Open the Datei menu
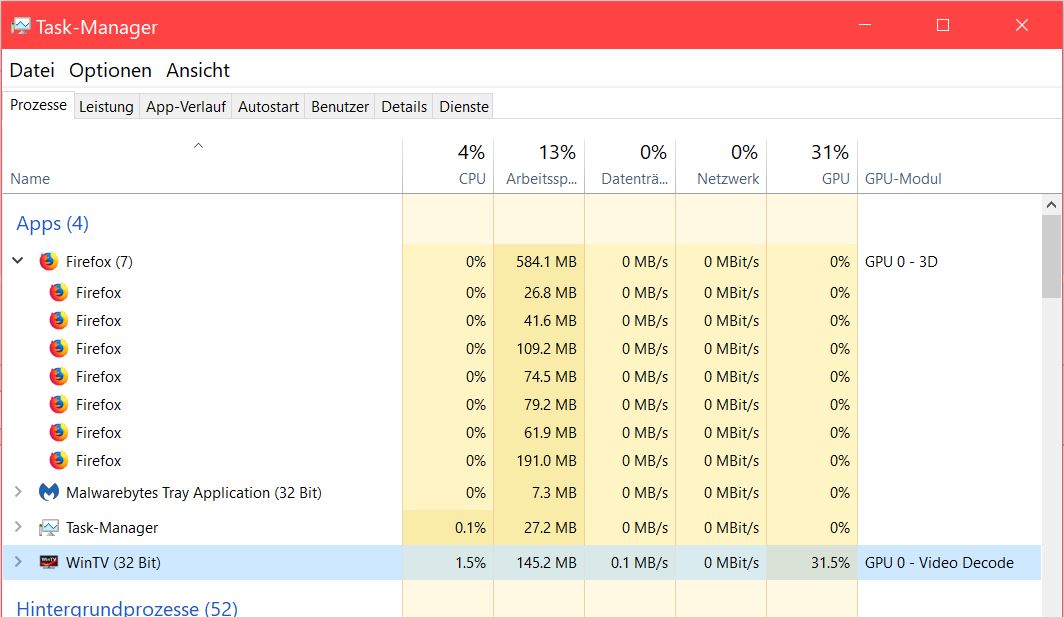This screenshot has width=1064, height=617. click(x=32, y=71)
